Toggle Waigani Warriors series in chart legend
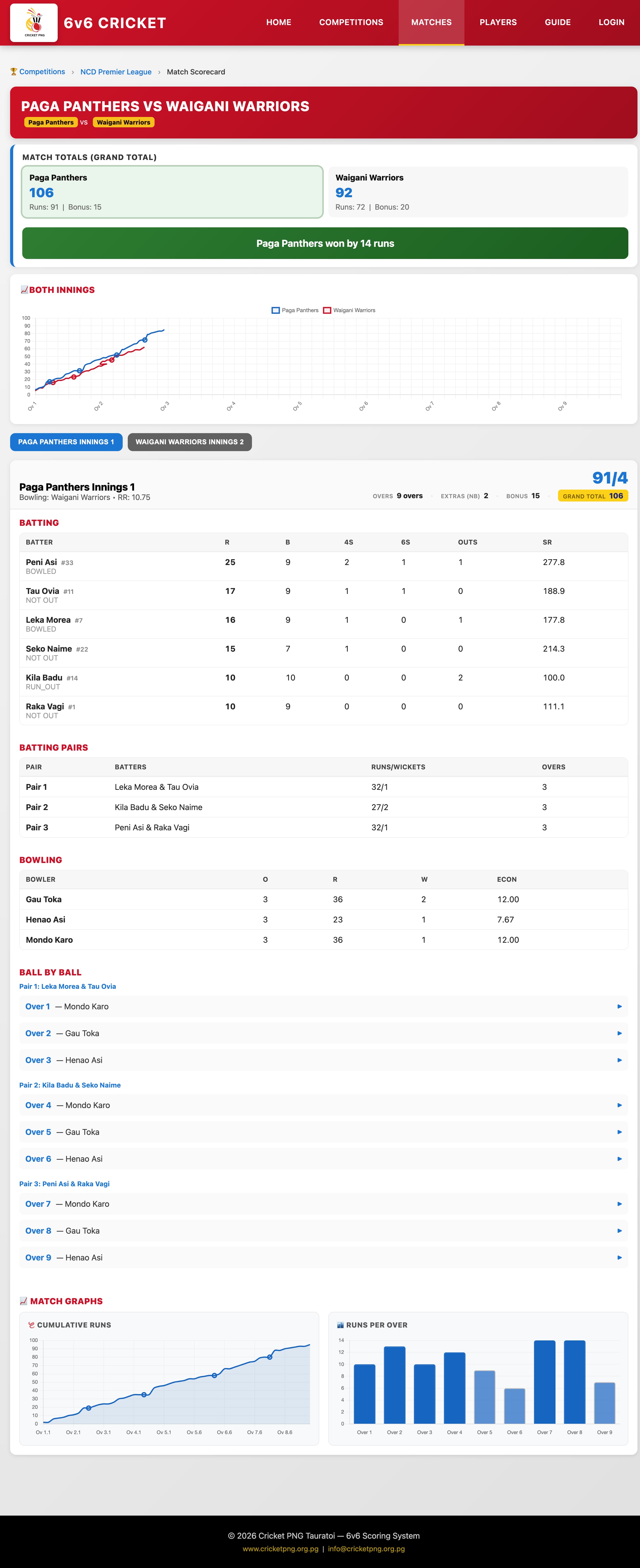Screen dimensions: 640x1568 click(x=349, y=310)
